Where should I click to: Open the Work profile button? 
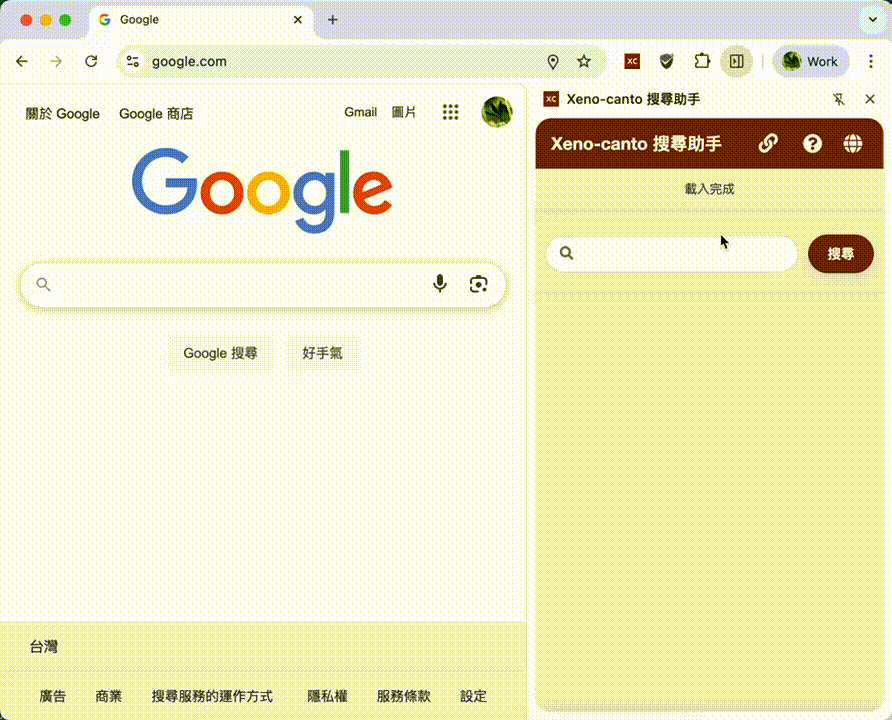[x=811, y=61]
